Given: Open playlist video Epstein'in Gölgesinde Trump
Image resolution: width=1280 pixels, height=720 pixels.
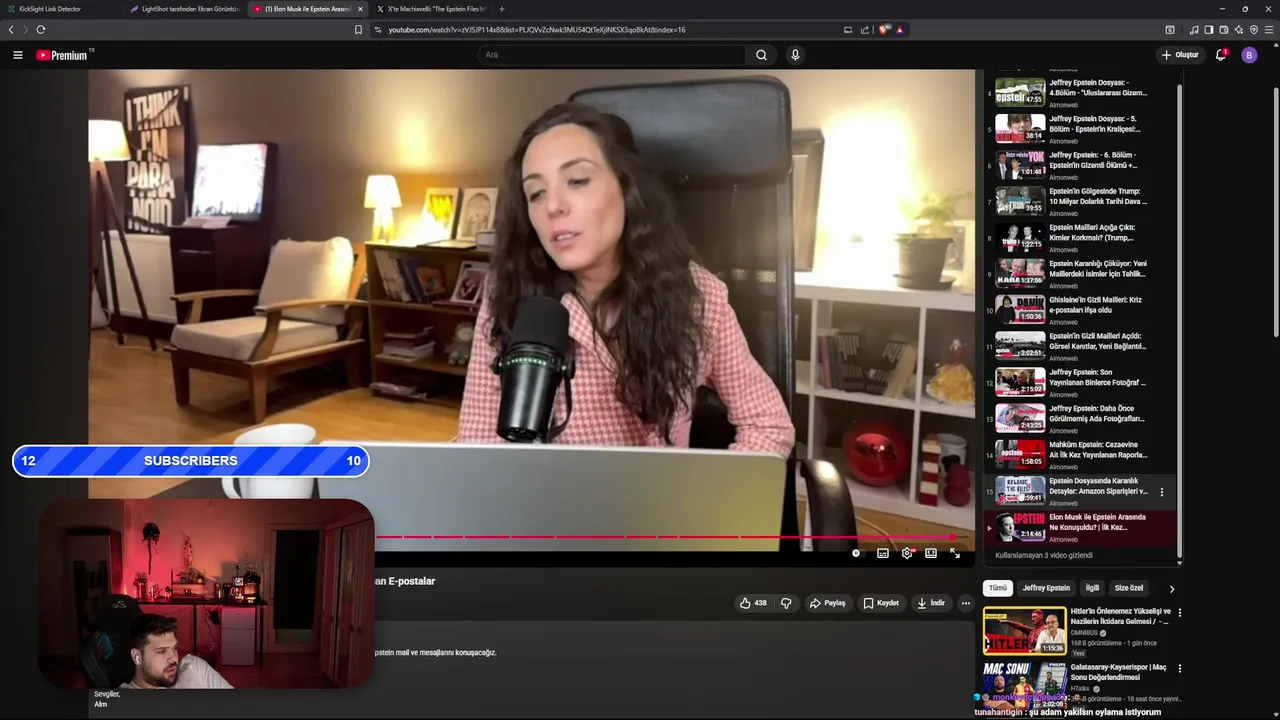Looking at the screenshot, I should (x=1078, y=200).
